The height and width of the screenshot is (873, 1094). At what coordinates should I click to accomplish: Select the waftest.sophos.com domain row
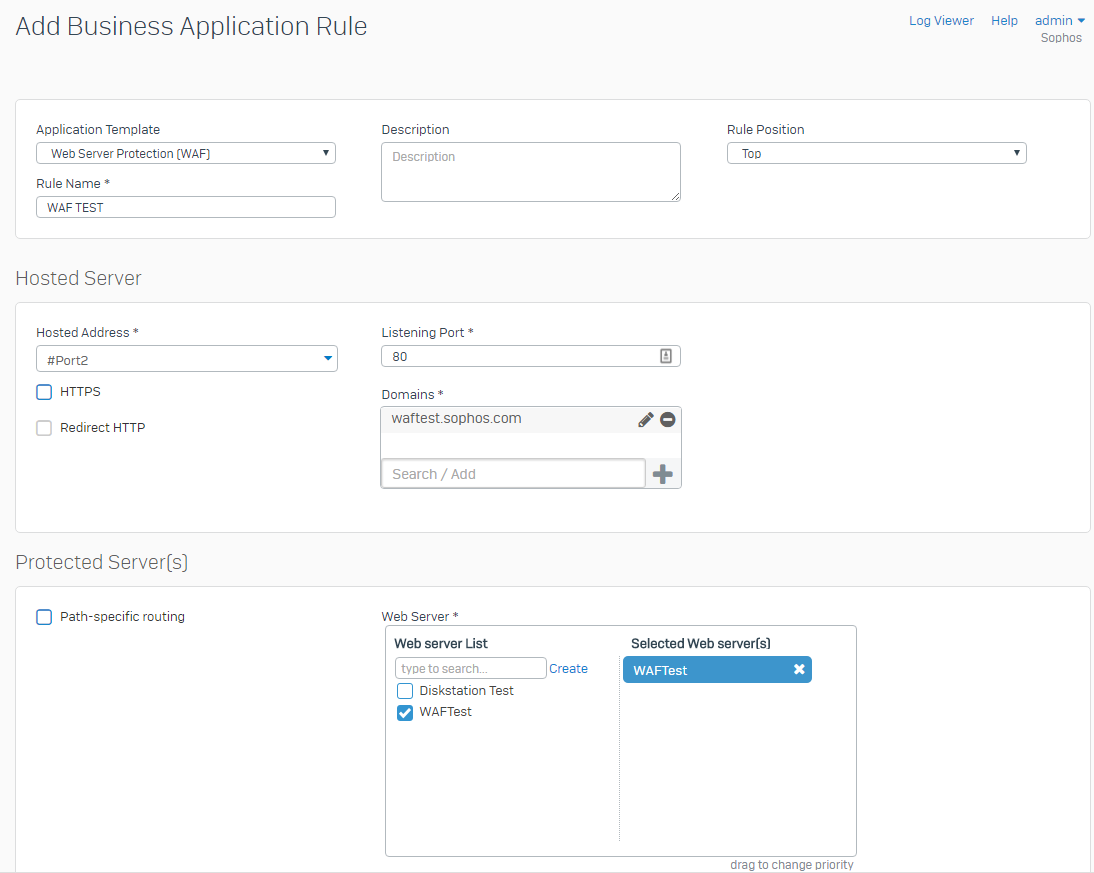tap(531, 419)
